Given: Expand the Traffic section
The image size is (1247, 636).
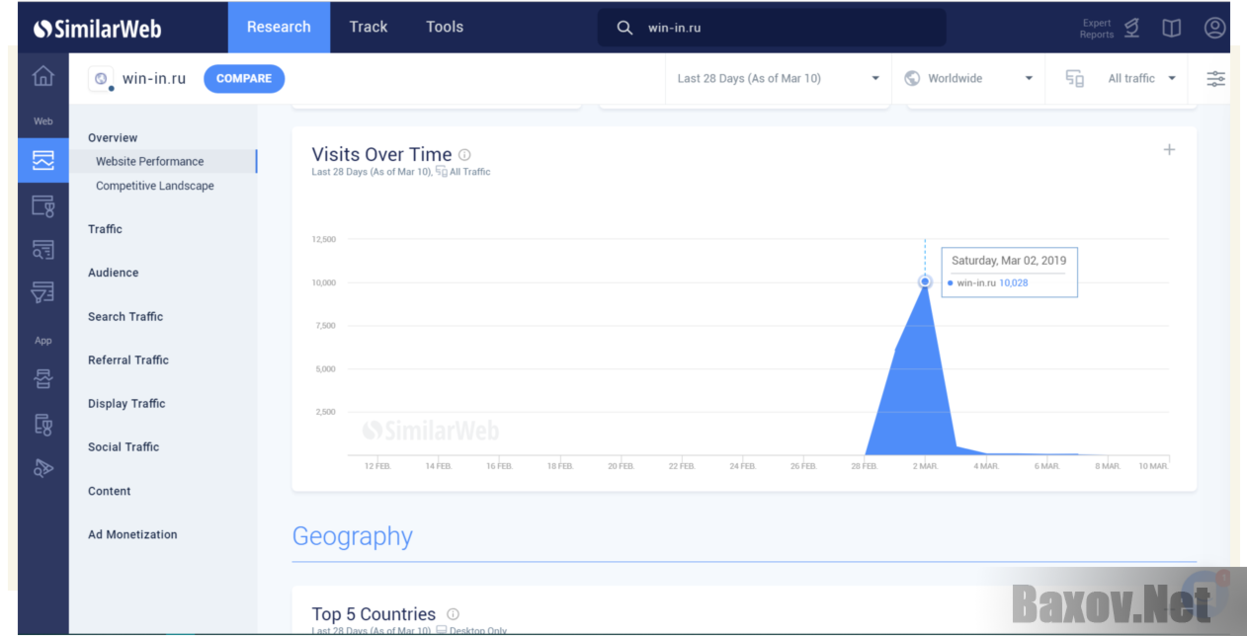Looking at the screenshot, I should pyautogui.click(x=105, y=229).
